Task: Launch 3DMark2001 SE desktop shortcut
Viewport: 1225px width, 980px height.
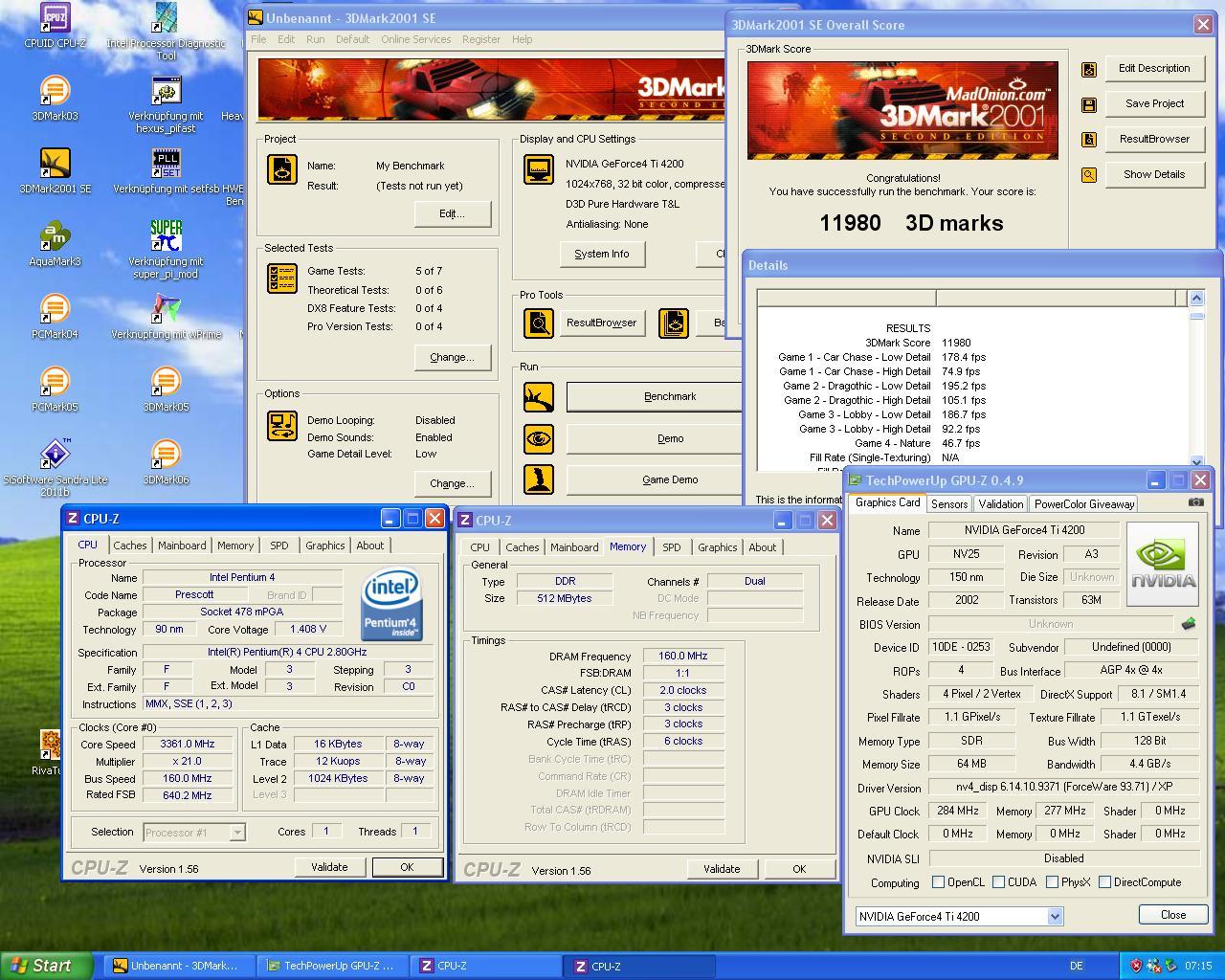Action: (x=55, y=164)
